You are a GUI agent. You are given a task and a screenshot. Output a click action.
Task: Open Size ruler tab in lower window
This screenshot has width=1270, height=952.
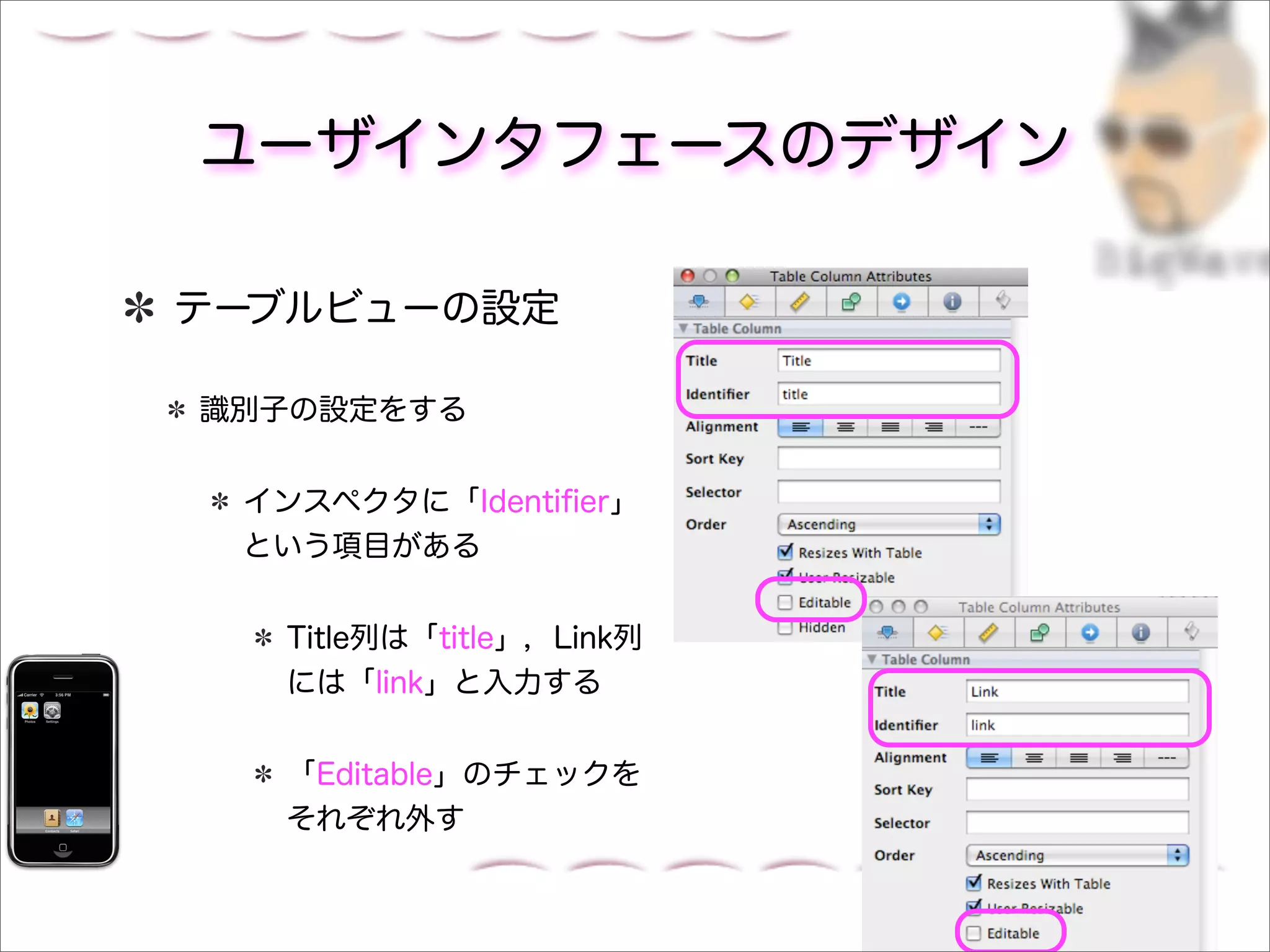click(989, 633)
